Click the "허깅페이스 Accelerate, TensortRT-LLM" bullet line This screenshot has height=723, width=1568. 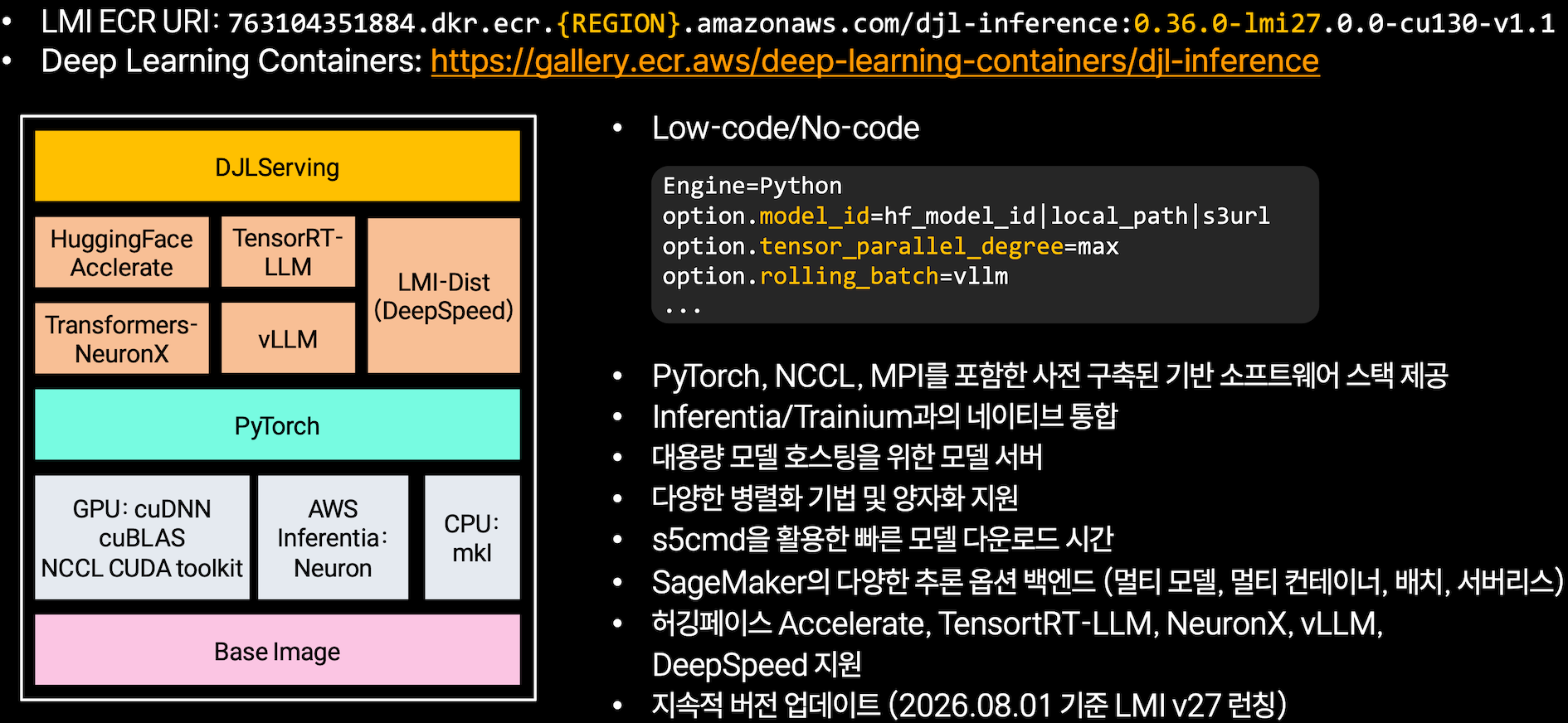point(1018,624)
